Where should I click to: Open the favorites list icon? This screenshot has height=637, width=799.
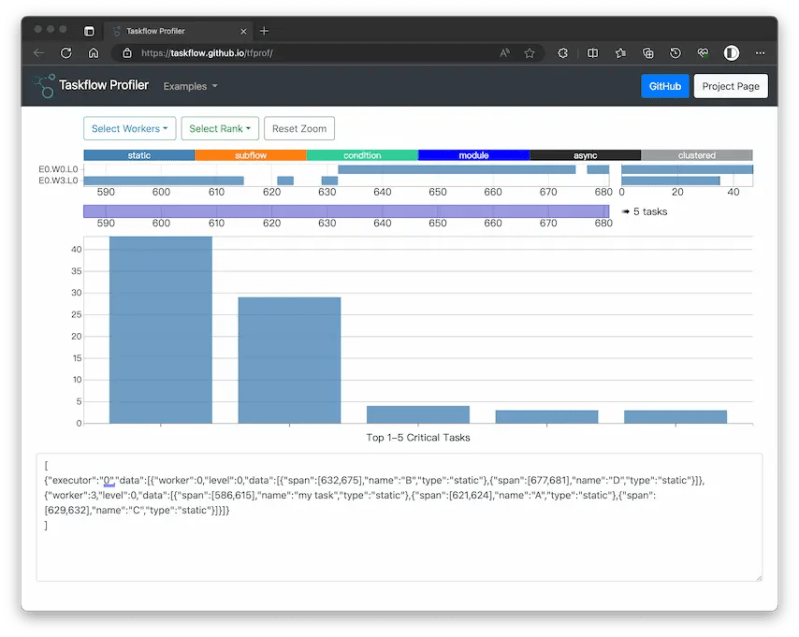coord(621,53)
